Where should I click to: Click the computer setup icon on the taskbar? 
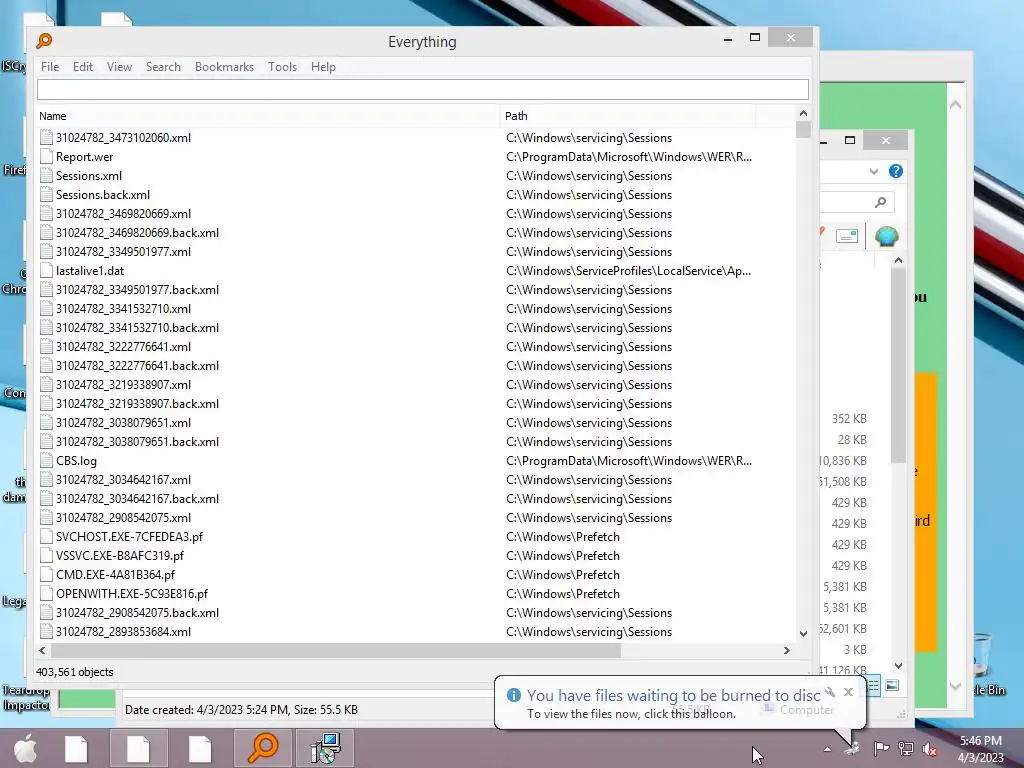[325, 748]
